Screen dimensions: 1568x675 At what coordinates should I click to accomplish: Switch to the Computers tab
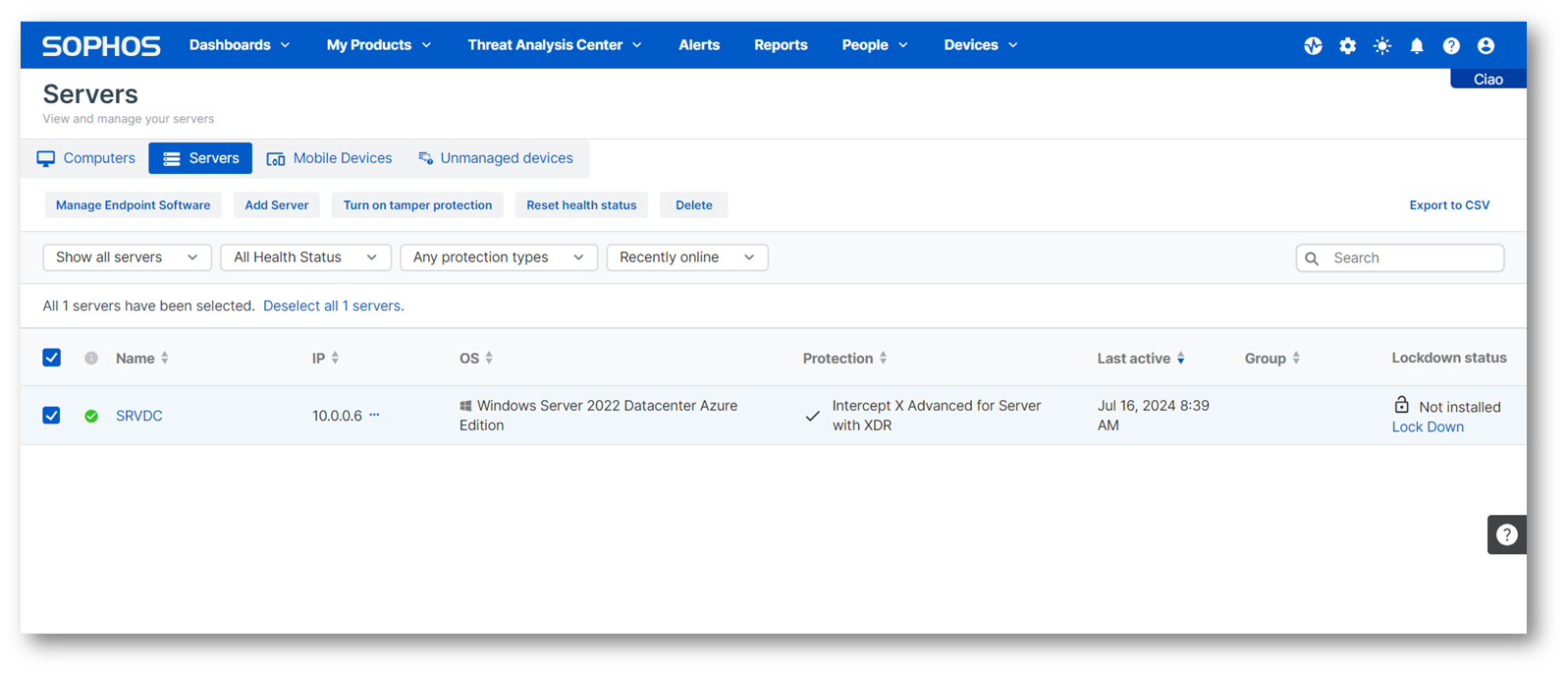86,158
